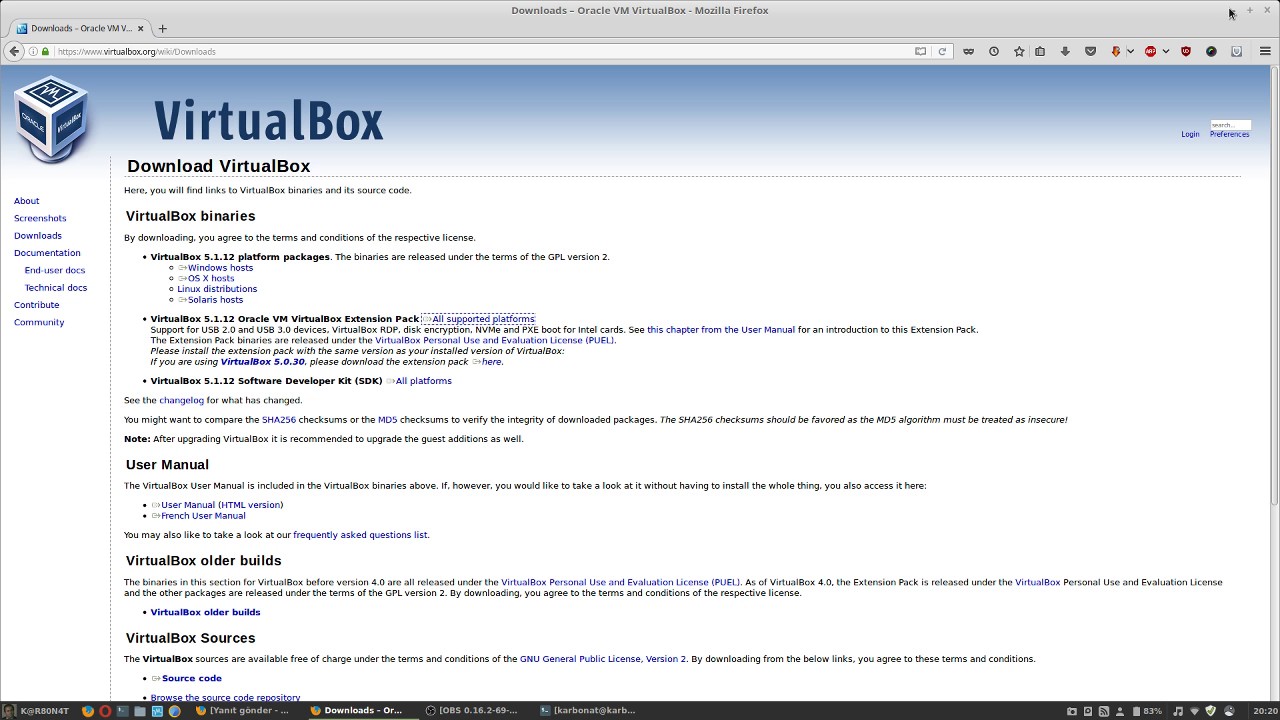Open Technical docs sidebar link
1280x720 pixels.
(x=56, y=288)
